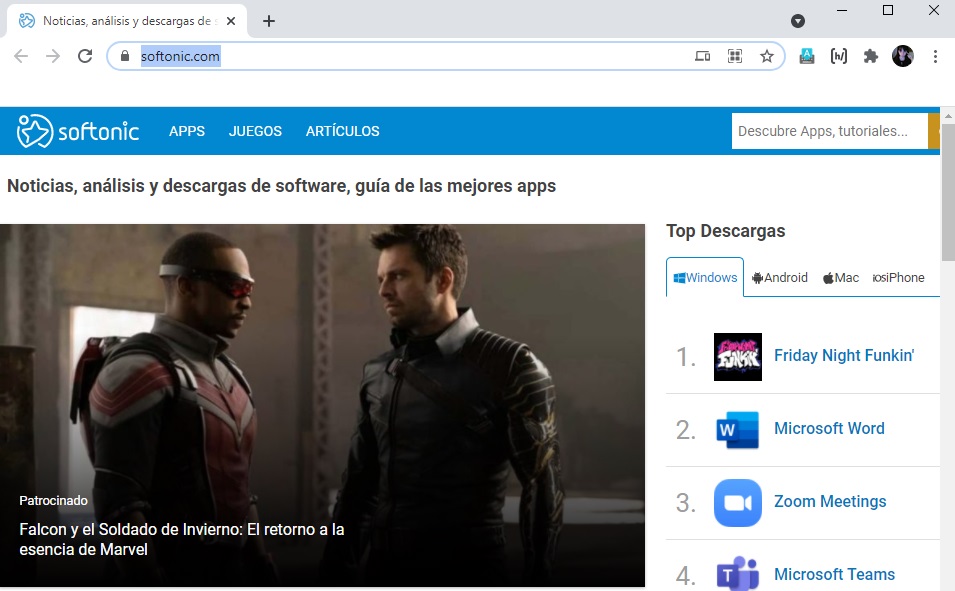Click the Microsoft Word icon
The width and height of the screenshot is (955, 591).
[x=738, y=430]
